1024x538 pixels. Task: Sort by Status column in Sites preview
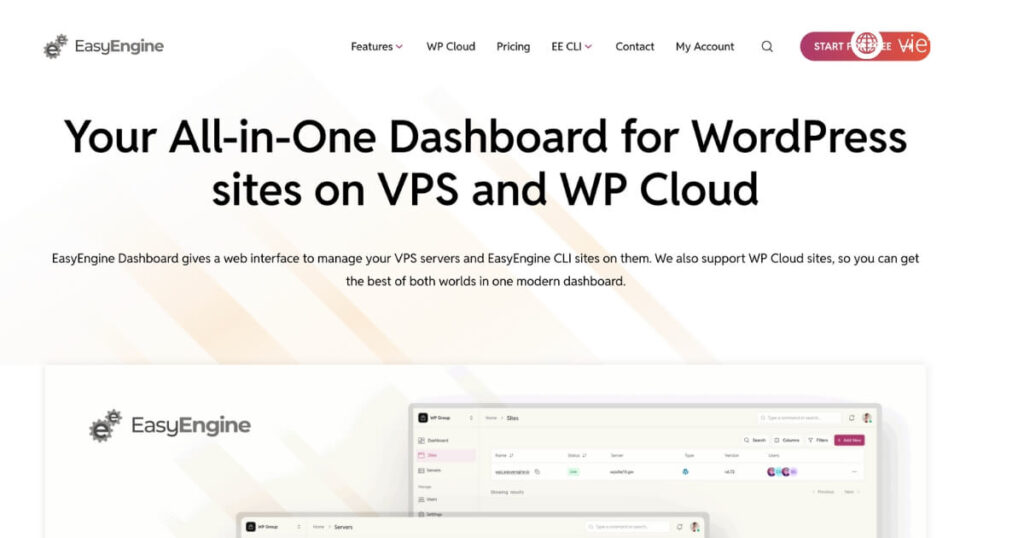tap(577, 456)
